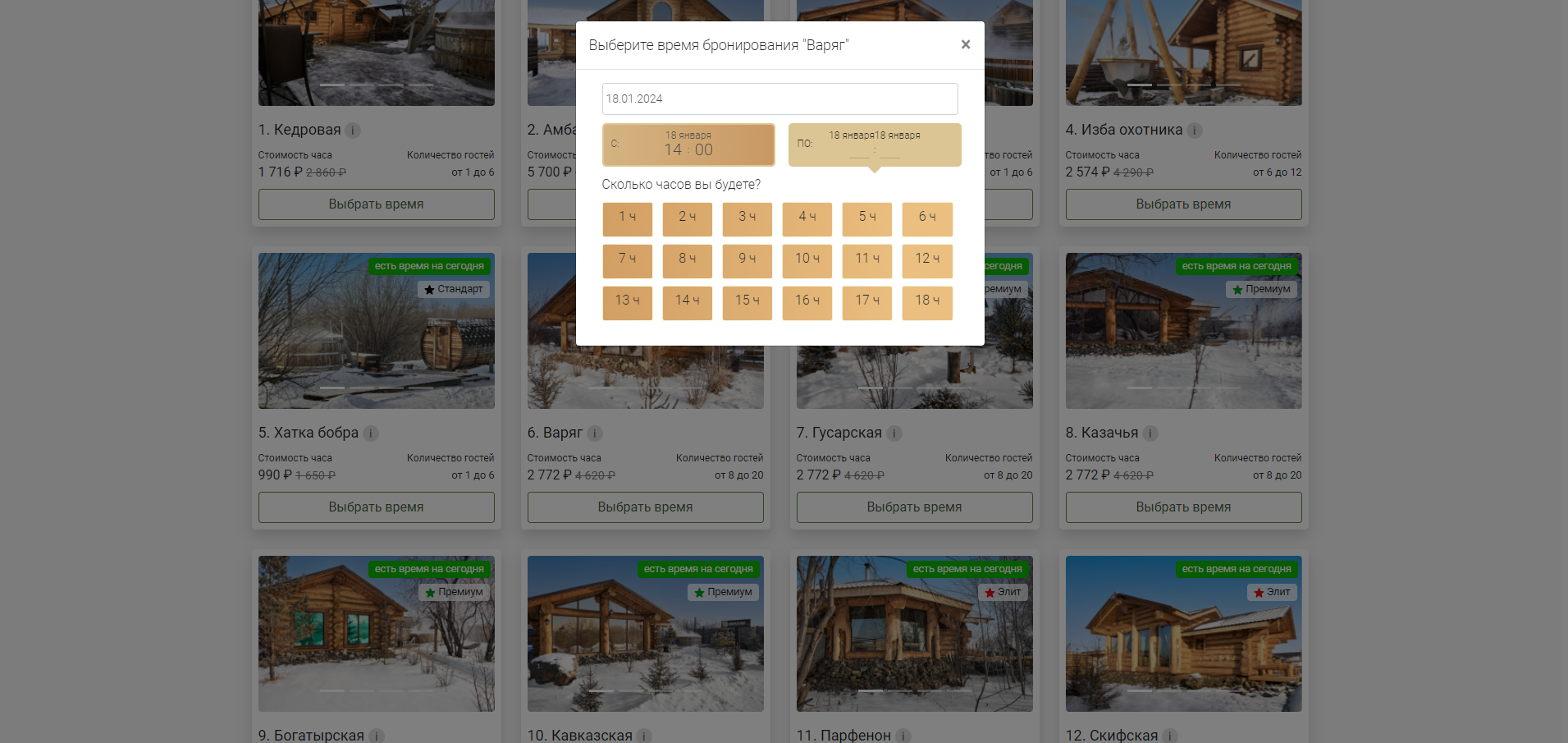
Task: Click the price 990 ₽ of Хатка бобра
Action: [x=275, y=475]
